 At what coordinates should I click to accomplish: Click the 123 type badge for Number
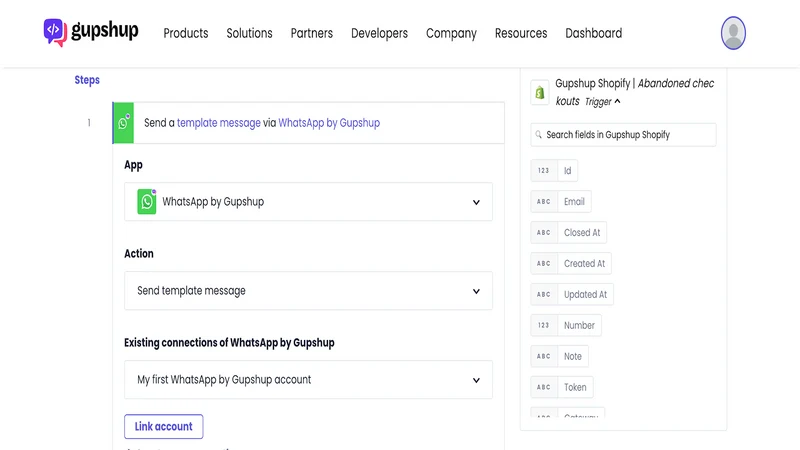tap(543, 325)
